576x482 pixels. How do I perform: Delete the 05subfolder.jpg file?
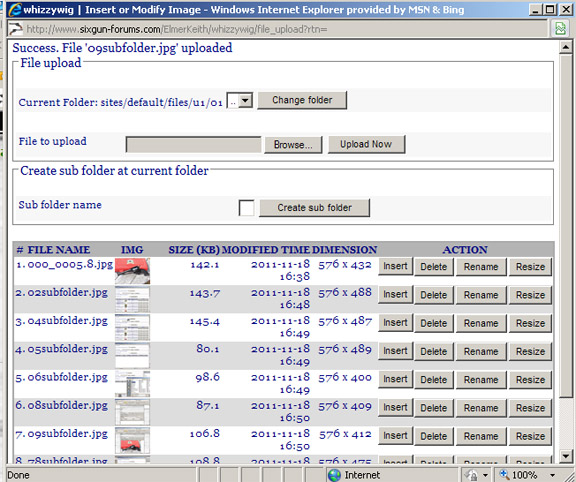433,352
